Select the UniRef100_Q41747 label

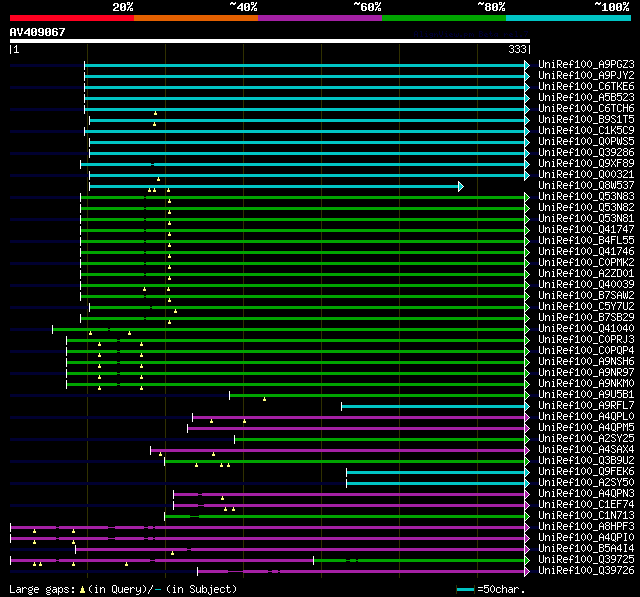pos(586,230)
